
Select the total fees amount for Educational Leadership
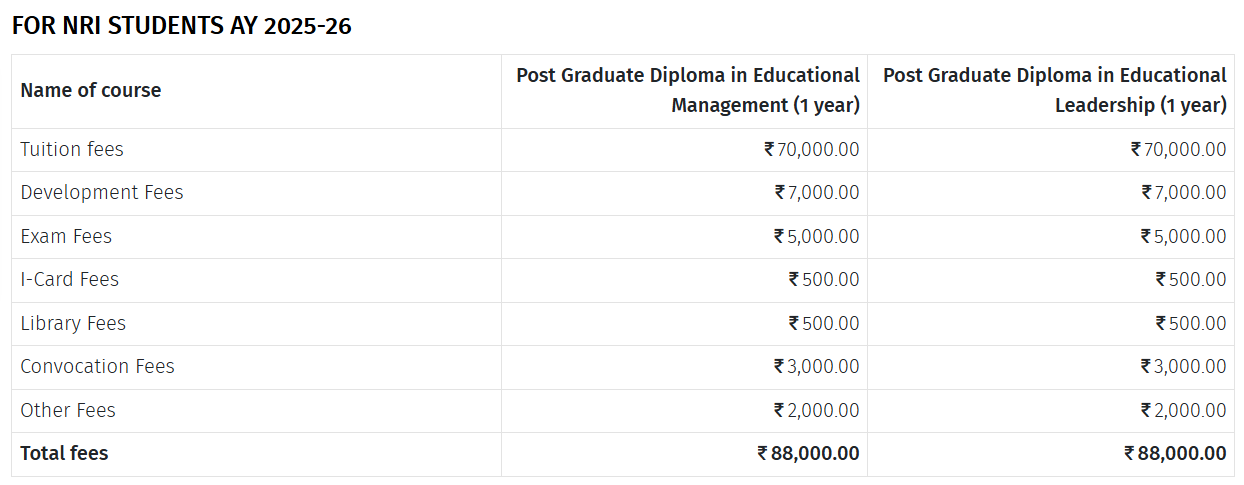(1176, 453)
